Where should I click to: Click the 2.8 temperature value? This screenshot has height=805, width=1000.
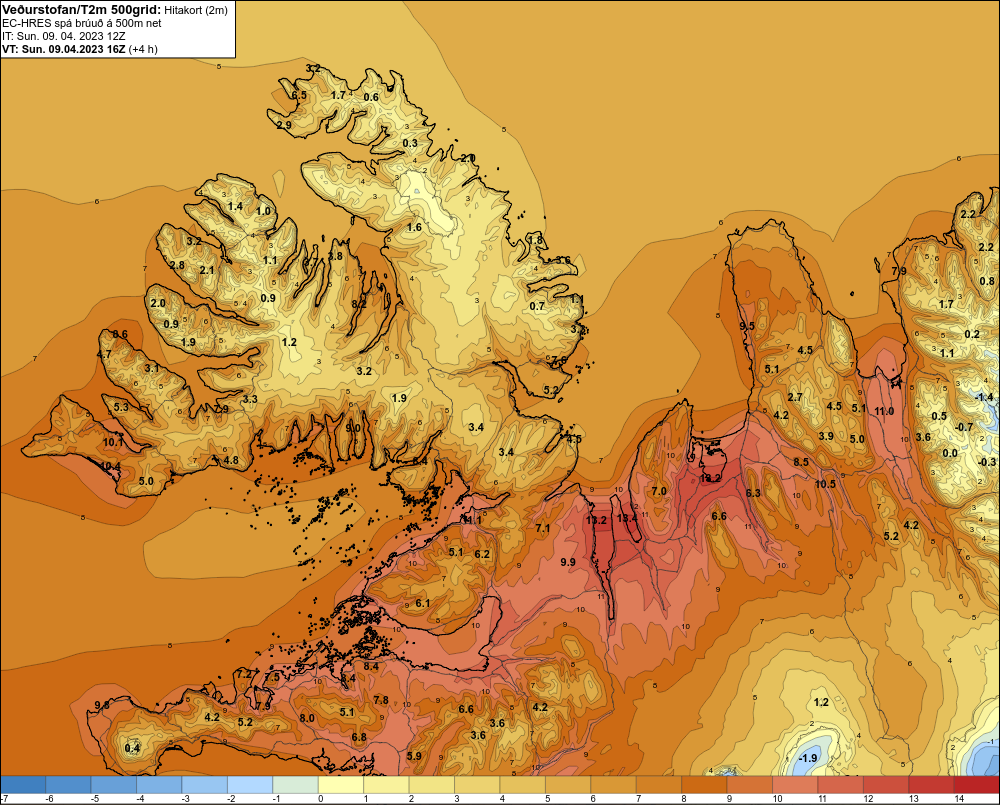click(x=177, y=265)
